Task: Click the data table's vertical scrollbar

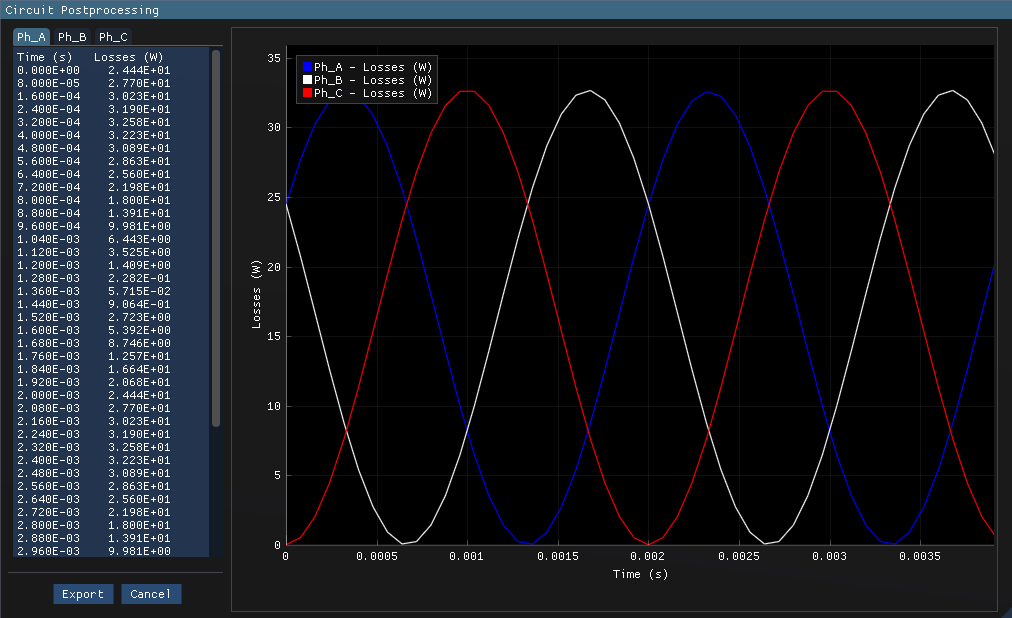Action: click(216, 238)
